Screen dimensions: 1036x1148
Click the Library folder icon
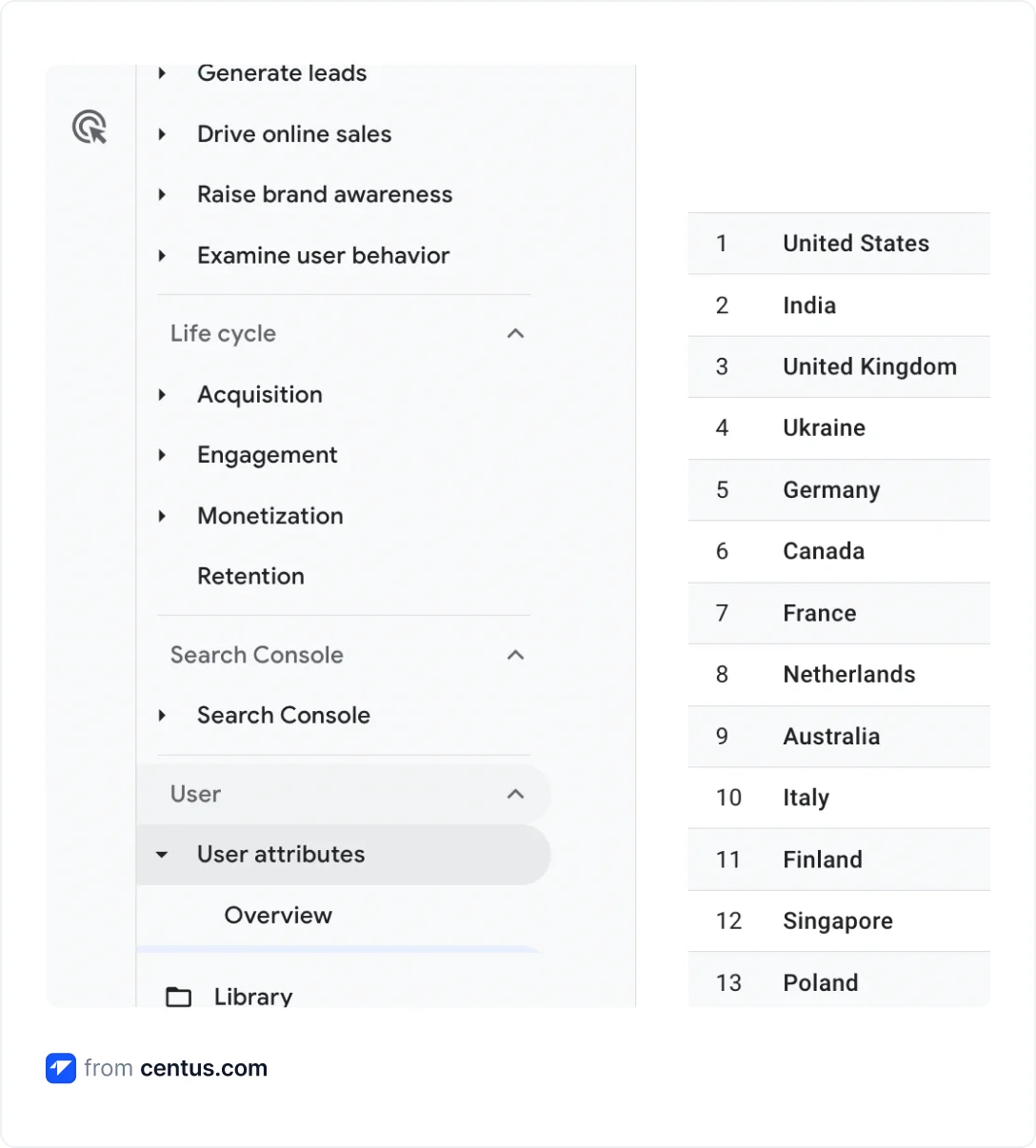tap(178, 997)
